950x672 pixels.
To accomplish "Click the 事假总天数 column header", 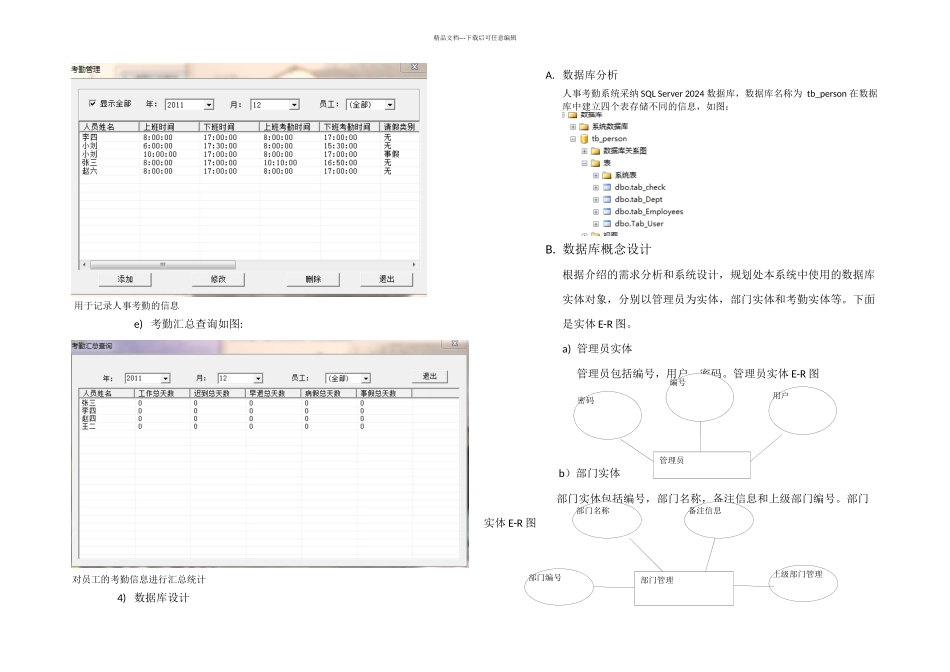I will pos(385,393).
